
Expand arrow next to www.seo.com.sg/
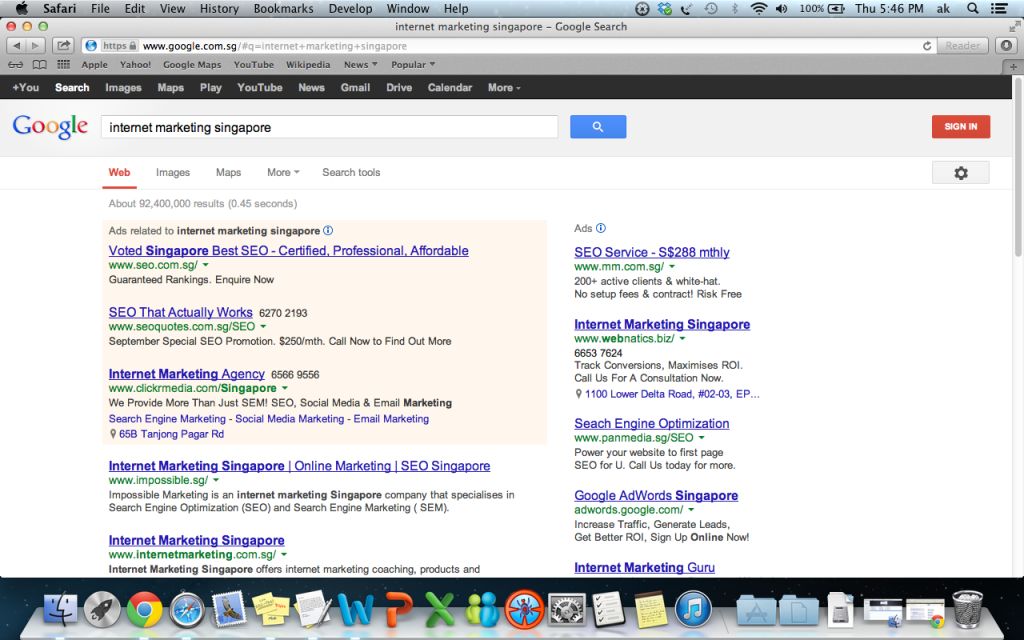tap(206, 265)
